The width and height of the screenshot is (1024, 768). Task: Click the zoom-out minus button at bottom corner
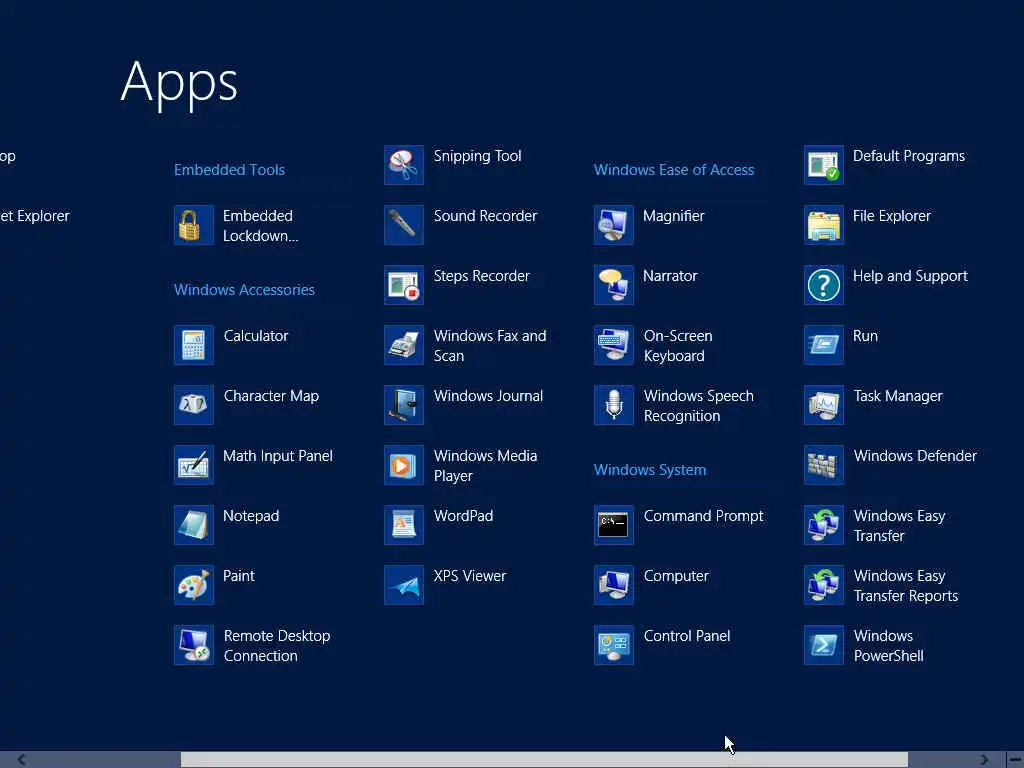1016,760
